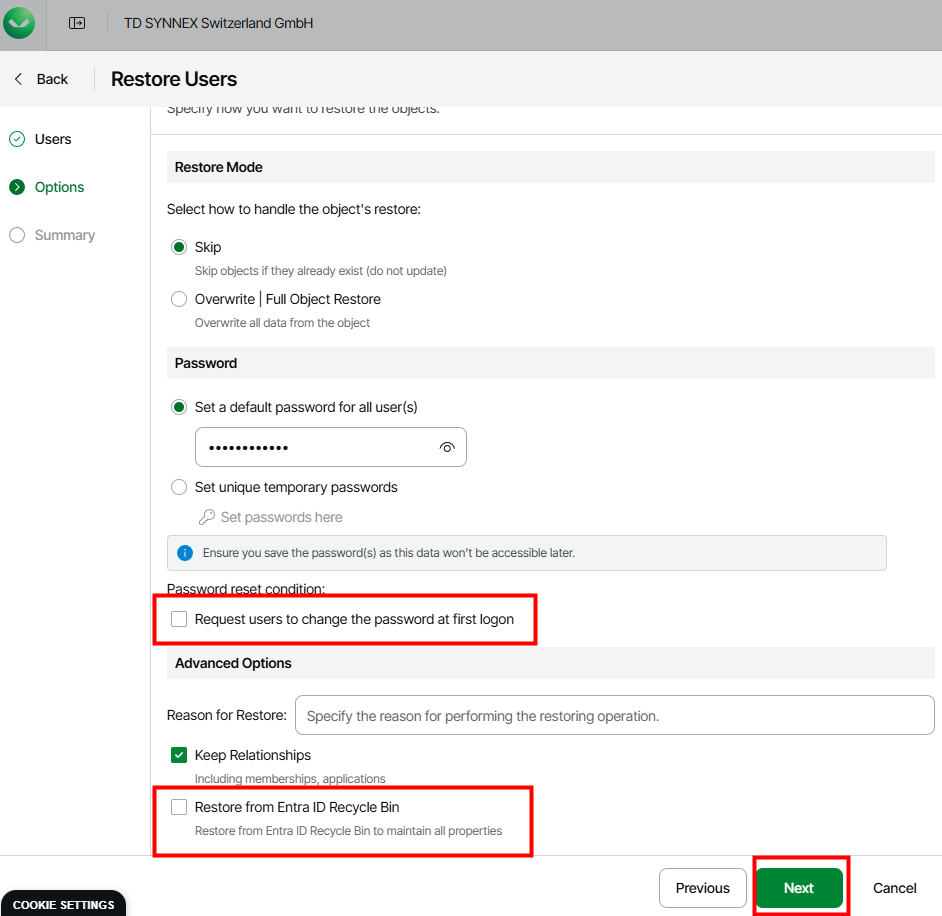Click the green Veeam logo icon
The width and height of the screenshot is (942, 916).
tap(19, 22)
